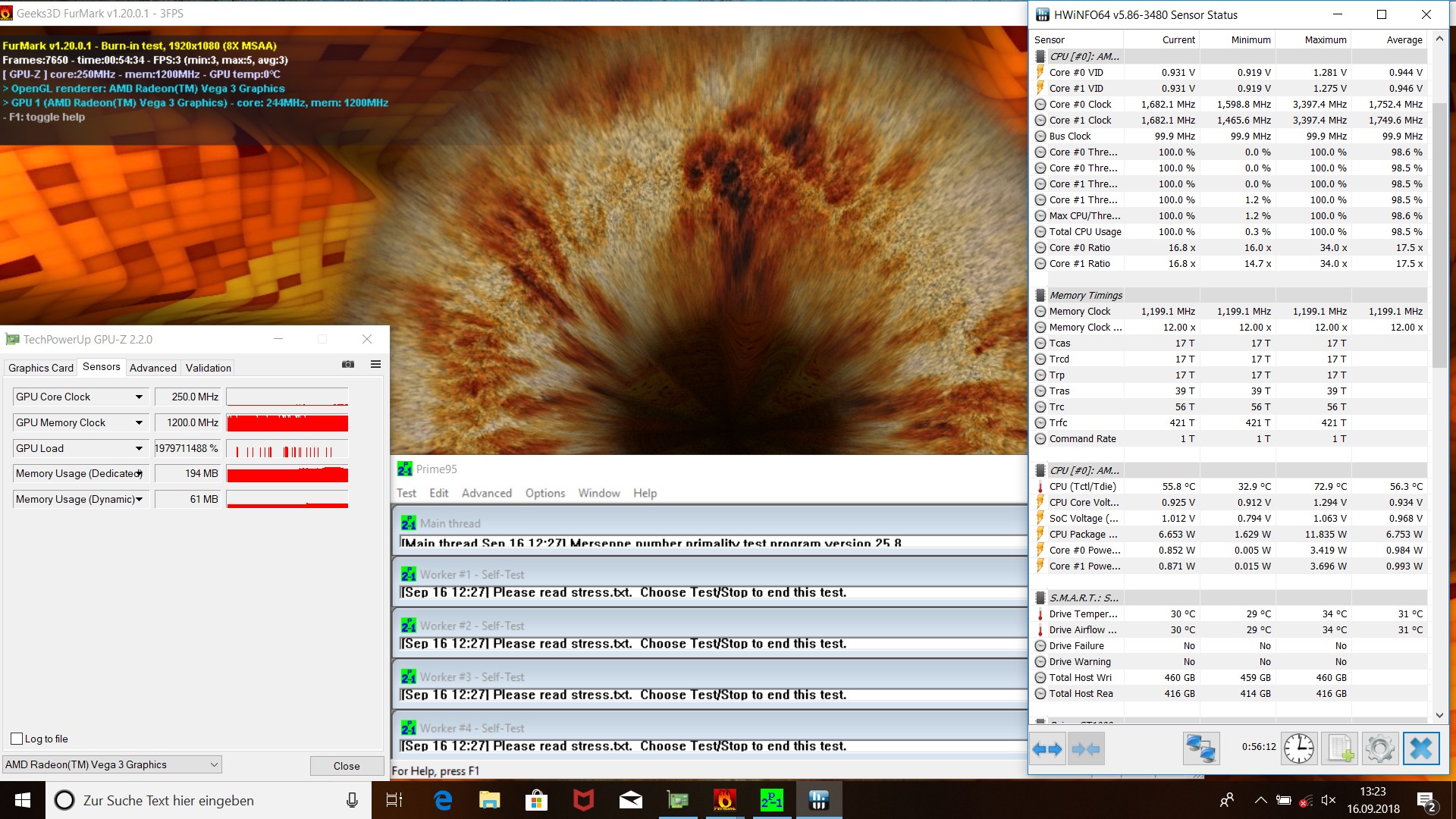Switch to FurMark in the taskbar
This screenshot has height=819, width=1456.
tap(725, 800)
